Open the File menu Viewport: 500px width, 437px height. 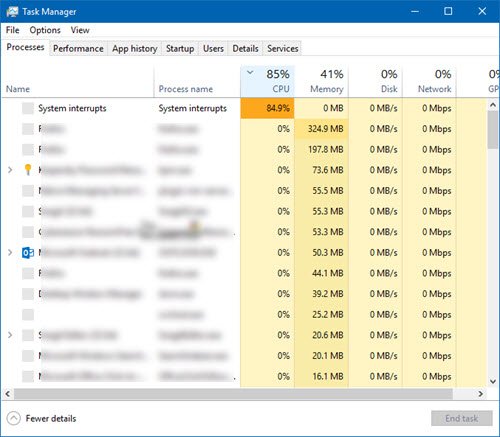click(13, 30)
